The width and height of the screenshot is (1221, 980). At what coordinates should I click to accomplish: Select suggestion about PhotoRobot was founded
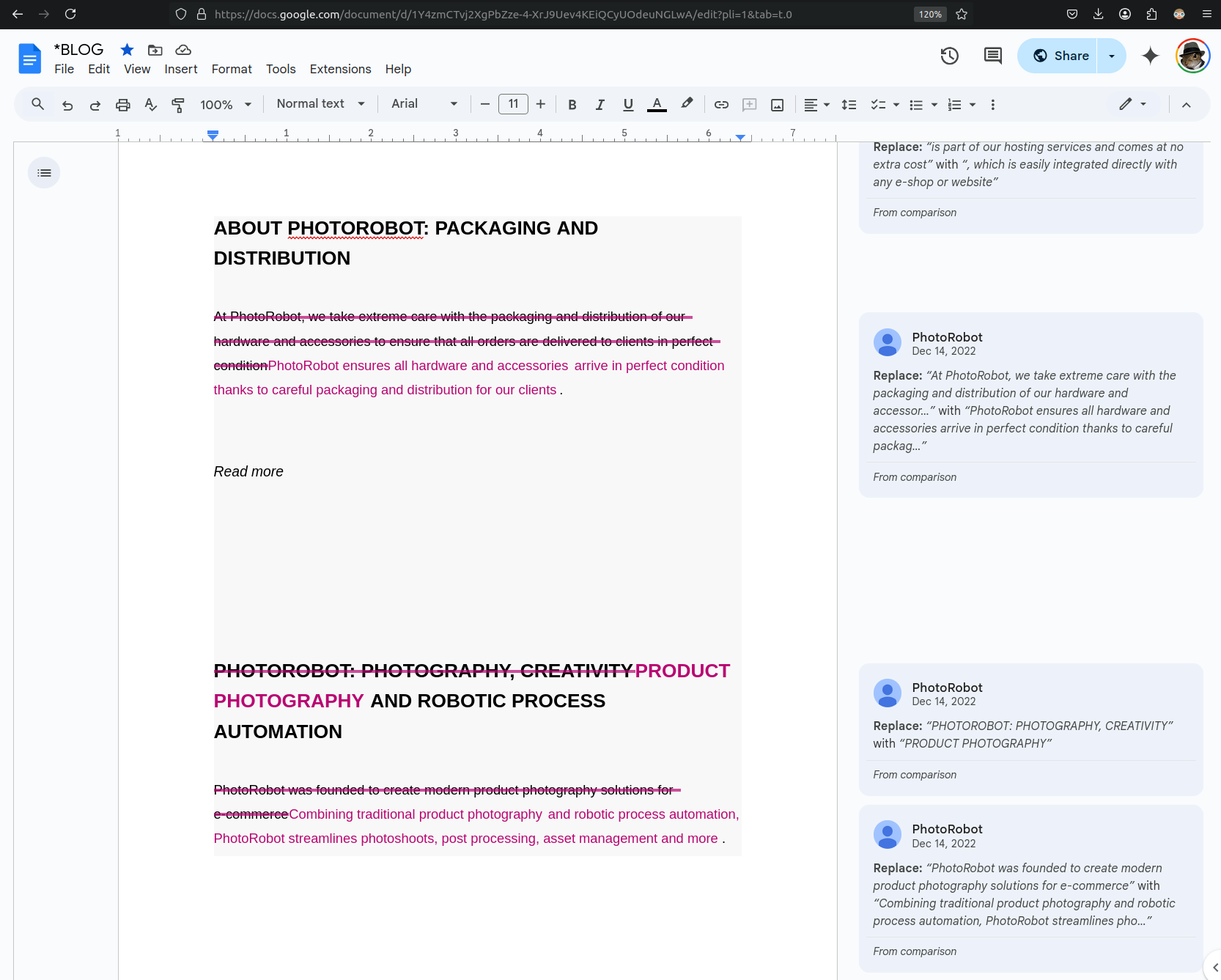[1030, 889]
